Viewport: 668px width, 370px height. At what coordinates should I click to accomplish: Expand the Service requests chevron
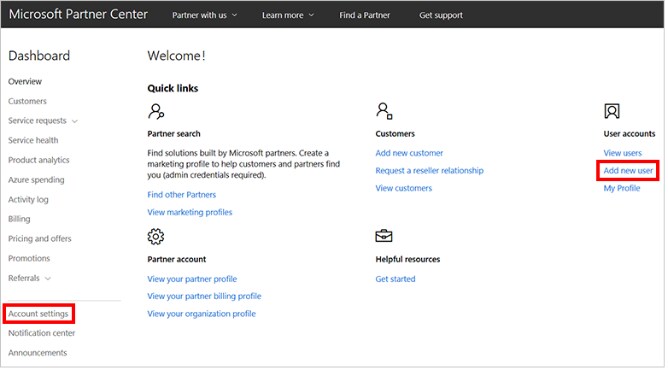click(x=75, y=121)
